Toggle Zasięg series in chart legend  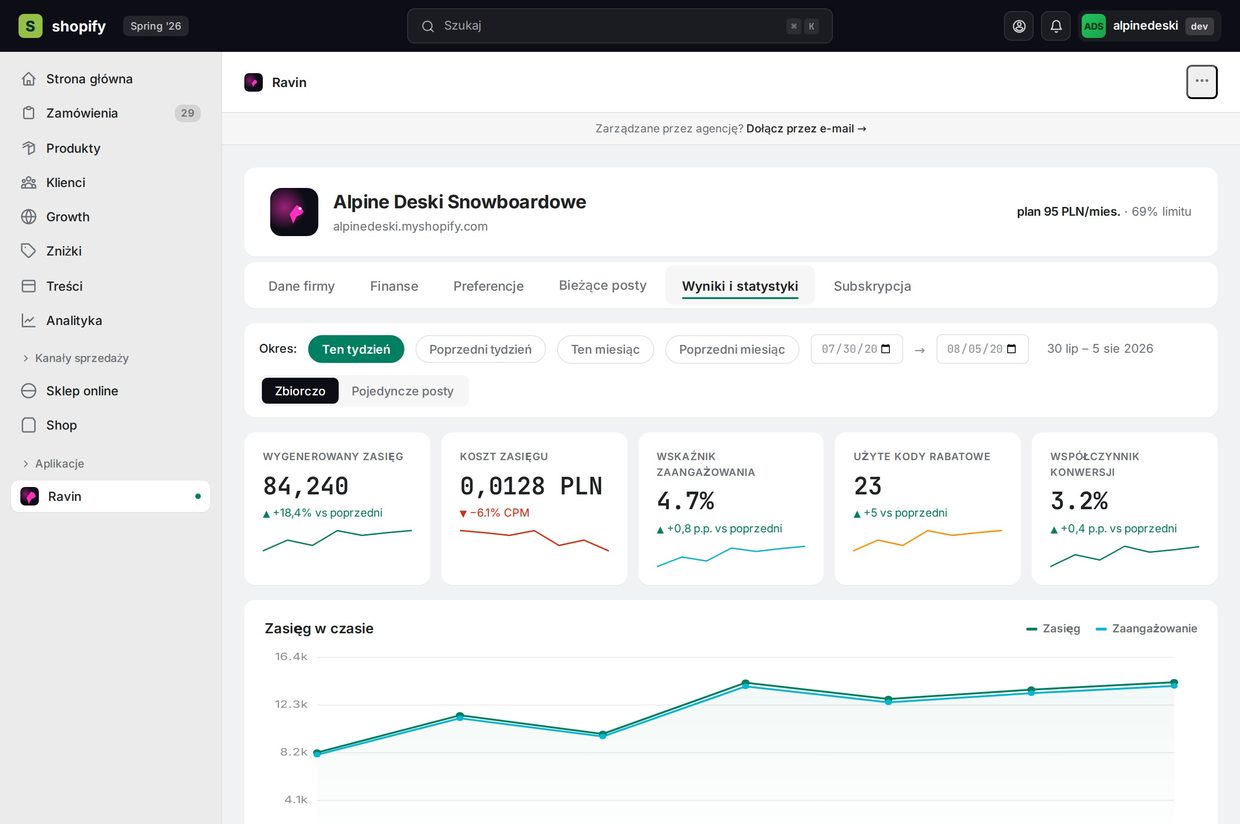[1053, 629]
